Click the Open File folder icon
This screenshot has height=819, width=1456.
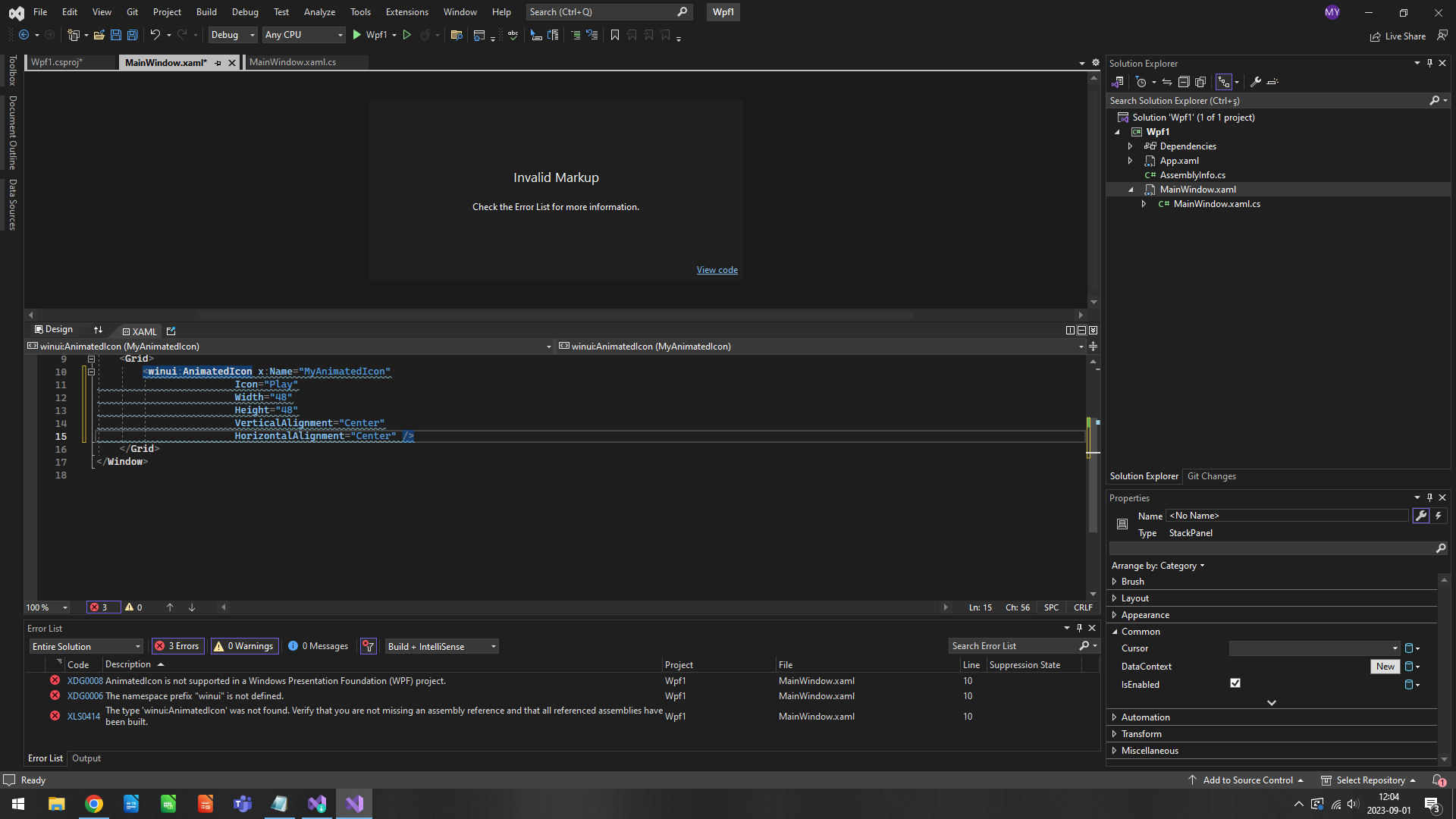[x=99, y=35]
